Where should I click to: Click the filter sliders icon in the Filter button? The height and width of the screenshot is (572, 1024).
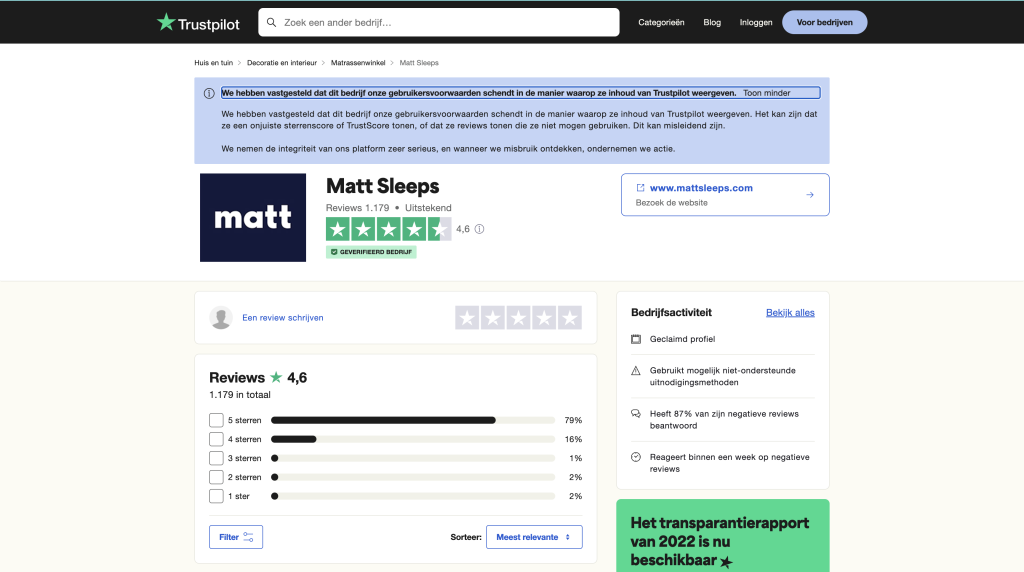point(248,537)
